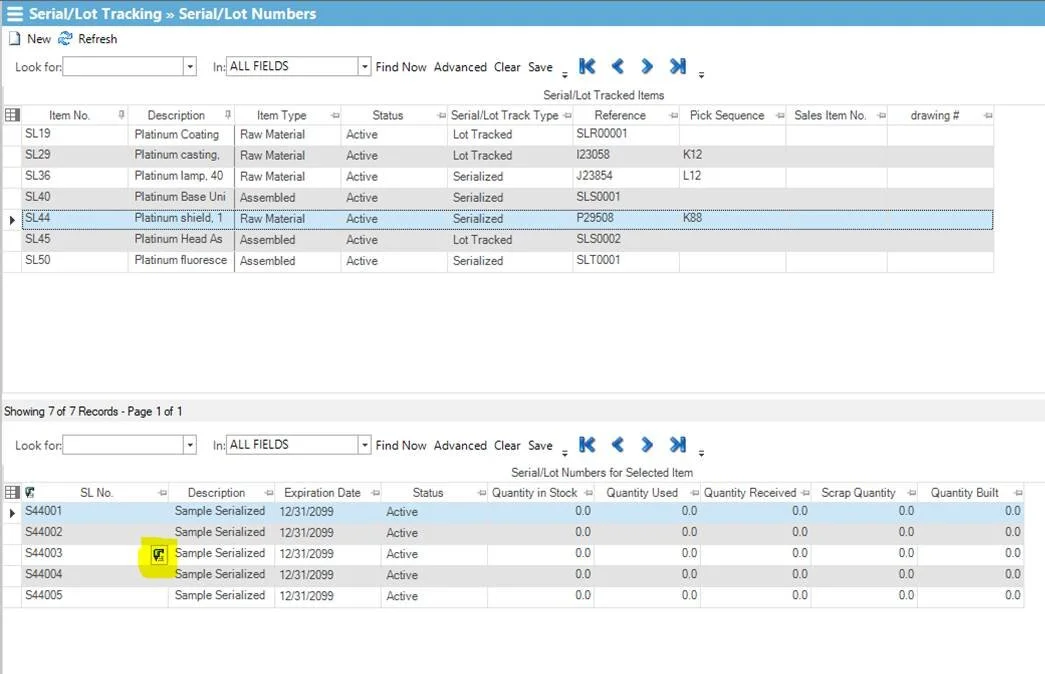The width and height of the screenshot is (1045, 674).
Task: Toggle pin on Item No. column header
Action: pos(121,115)
